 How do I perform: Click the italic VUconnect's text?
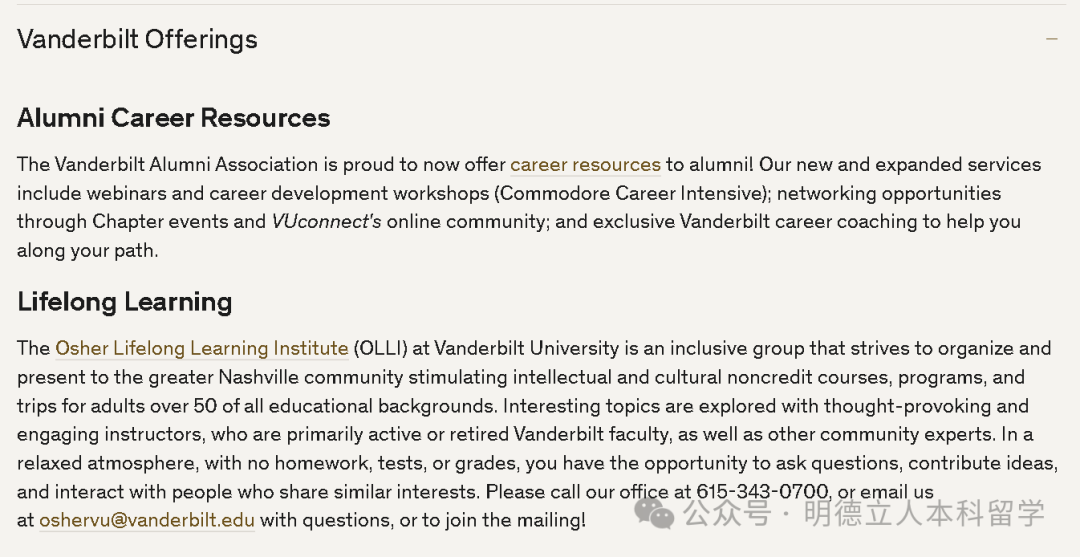(x=326, y=222)
